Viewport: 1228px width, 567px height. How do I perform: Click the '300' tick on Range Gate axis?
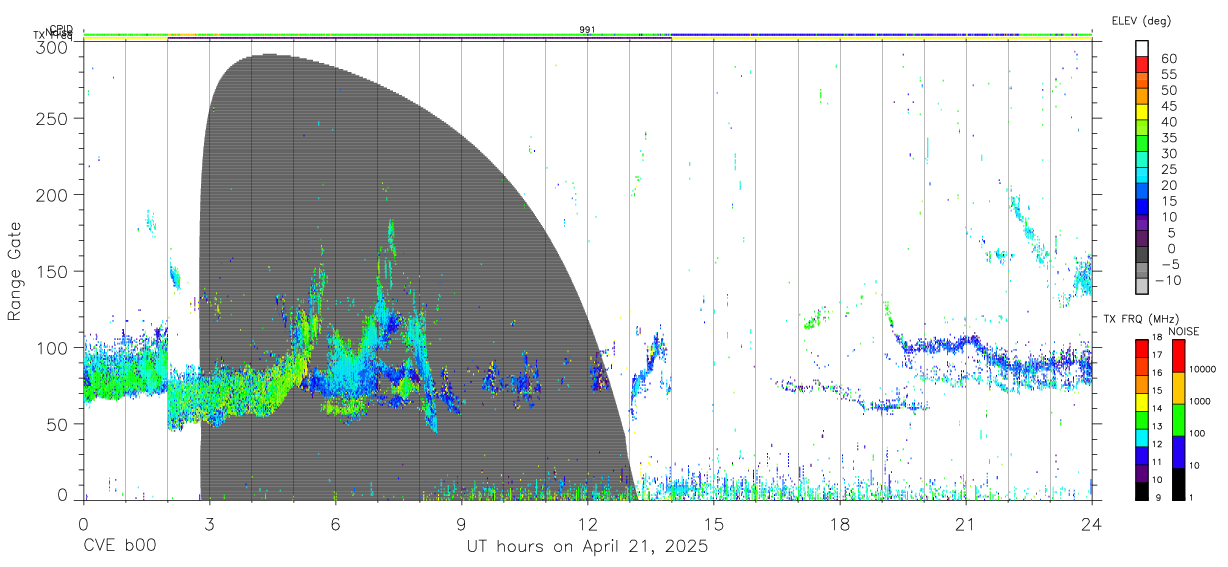coord(51,47)
